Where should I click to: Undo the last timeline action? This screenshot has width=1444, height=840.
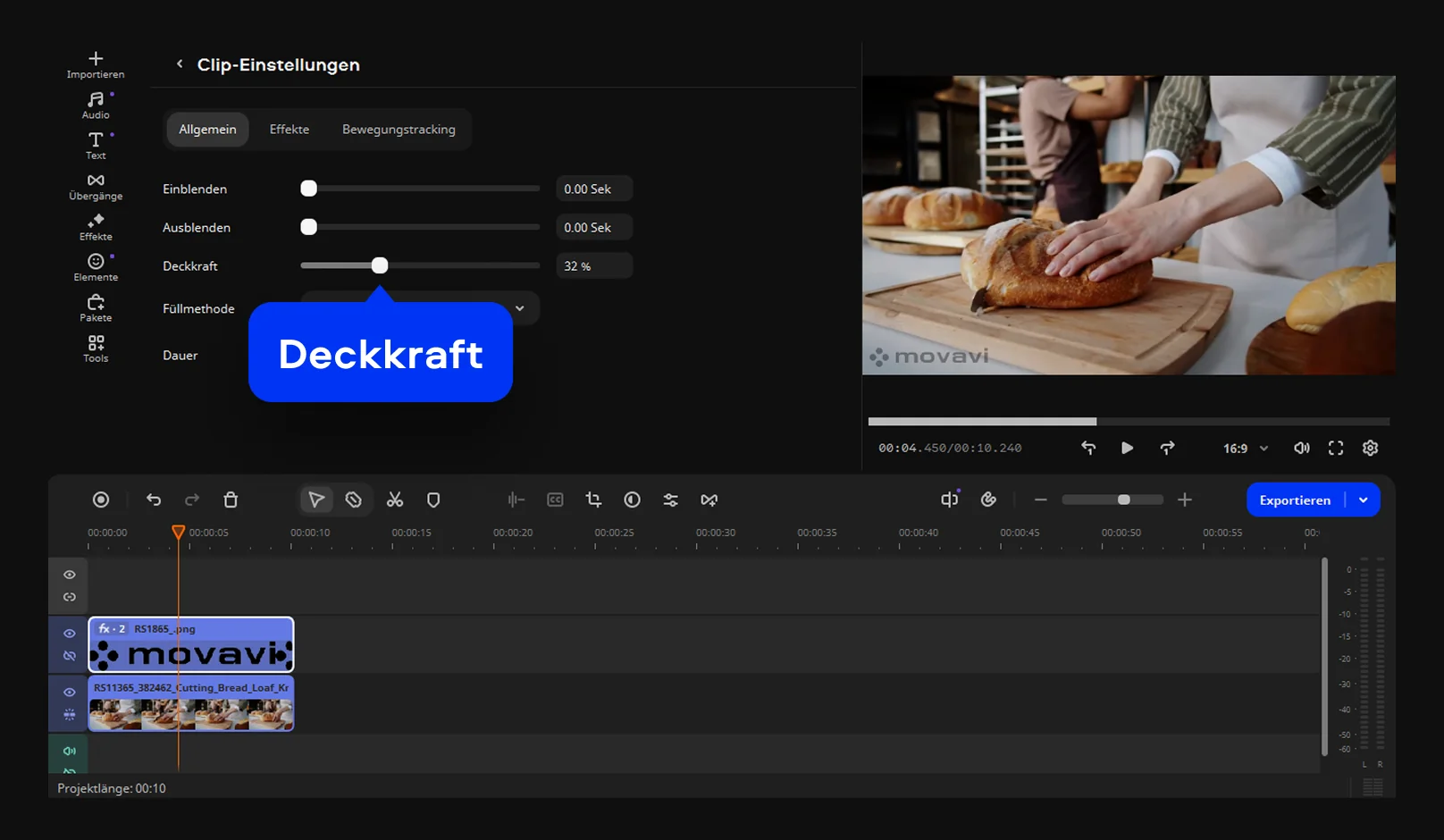154,500
